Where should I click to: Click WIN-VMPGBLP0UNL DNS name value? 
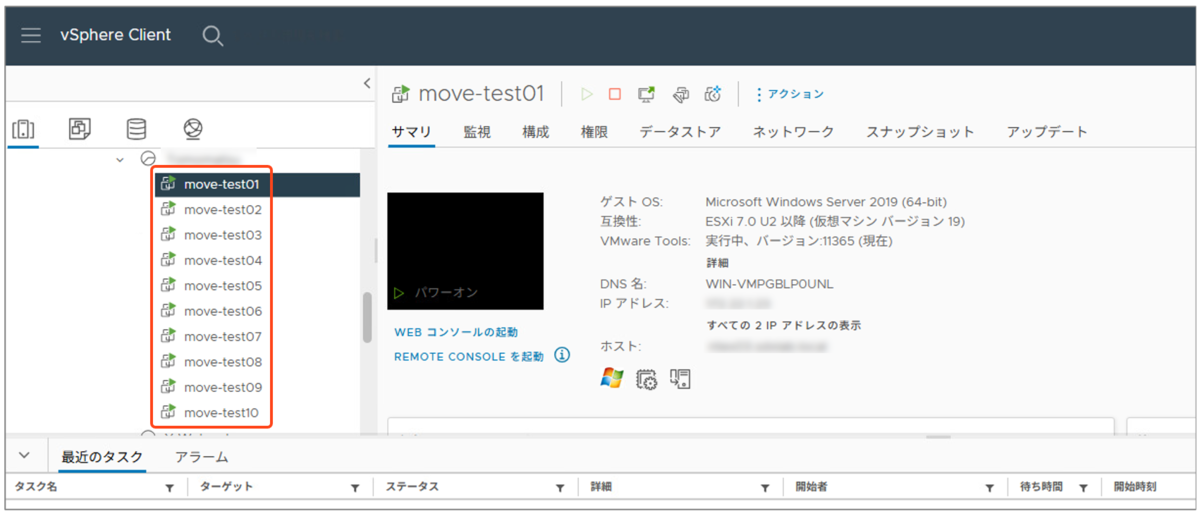click(769, 284)
